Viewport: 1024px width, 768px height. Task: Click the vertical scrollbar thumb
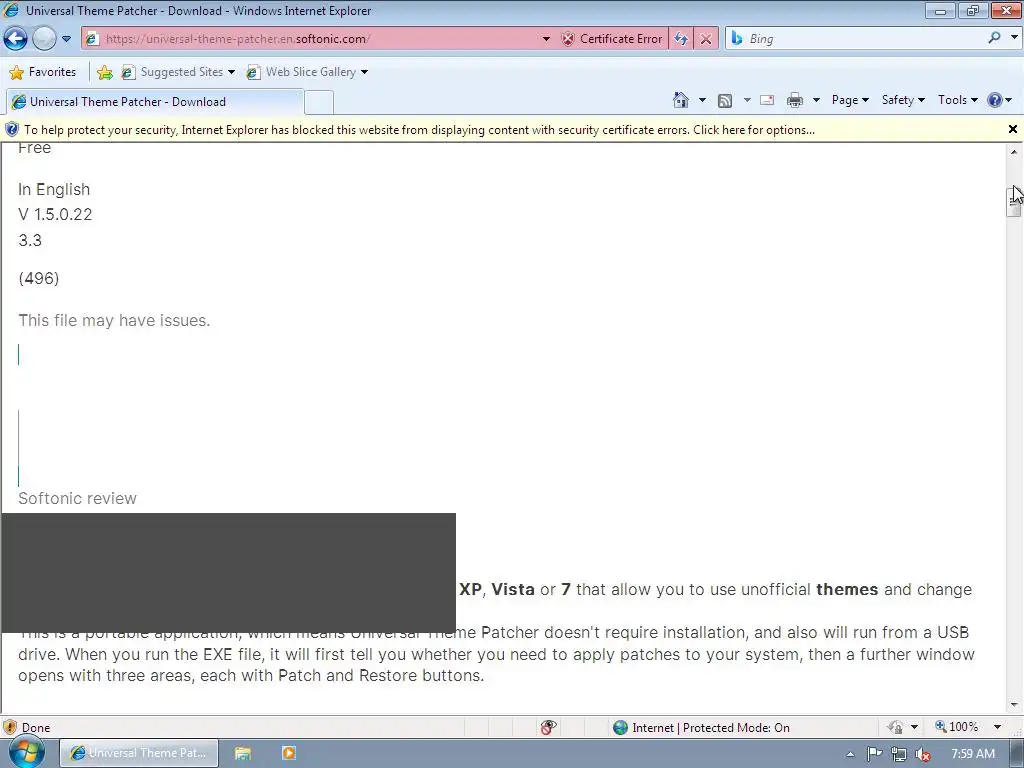1014,202
